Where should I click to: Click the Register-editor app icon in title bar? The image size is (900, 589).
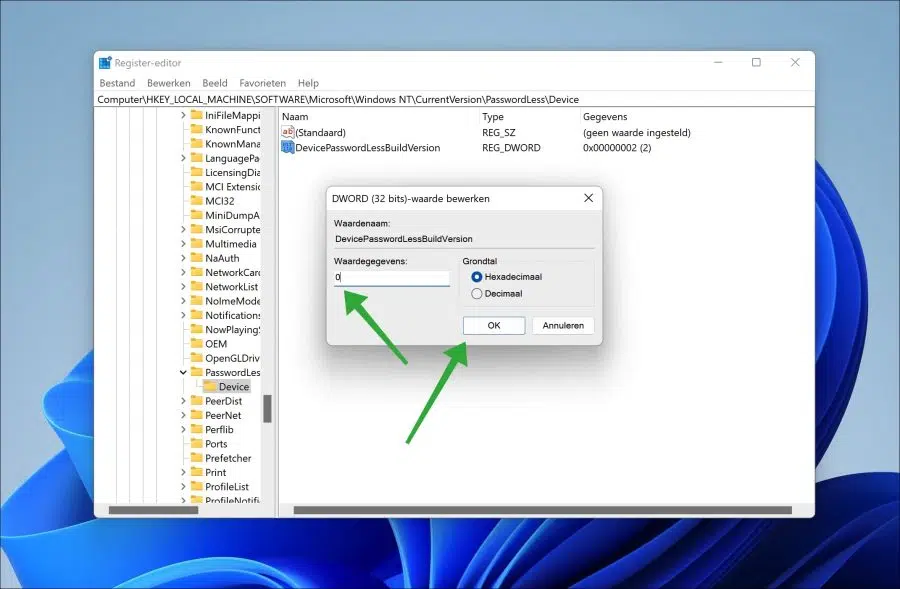tap(105, 63)
